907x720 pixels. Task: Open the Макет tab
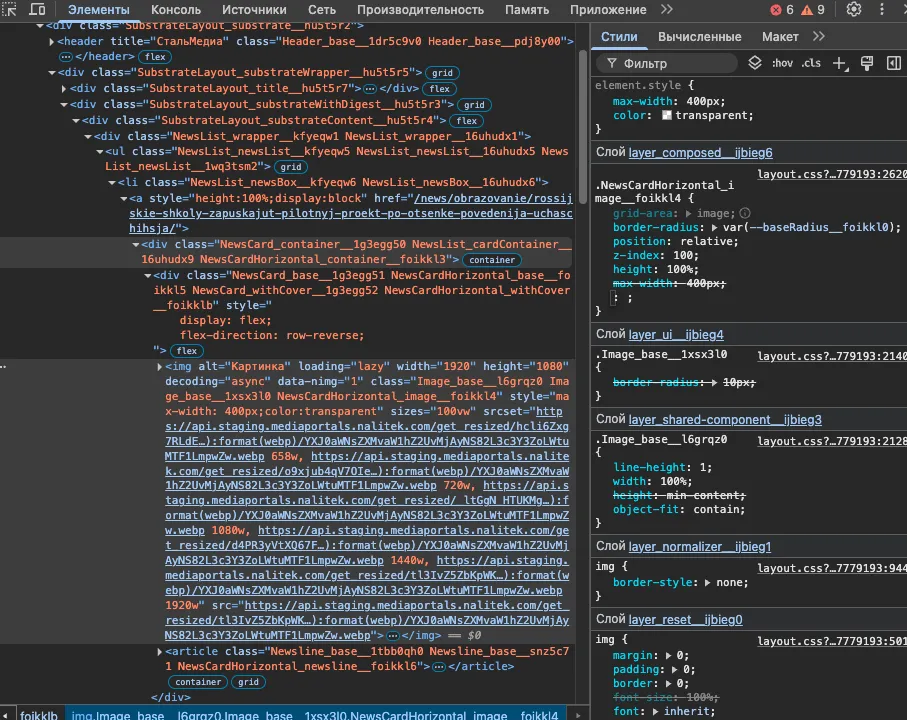point(780,37)
